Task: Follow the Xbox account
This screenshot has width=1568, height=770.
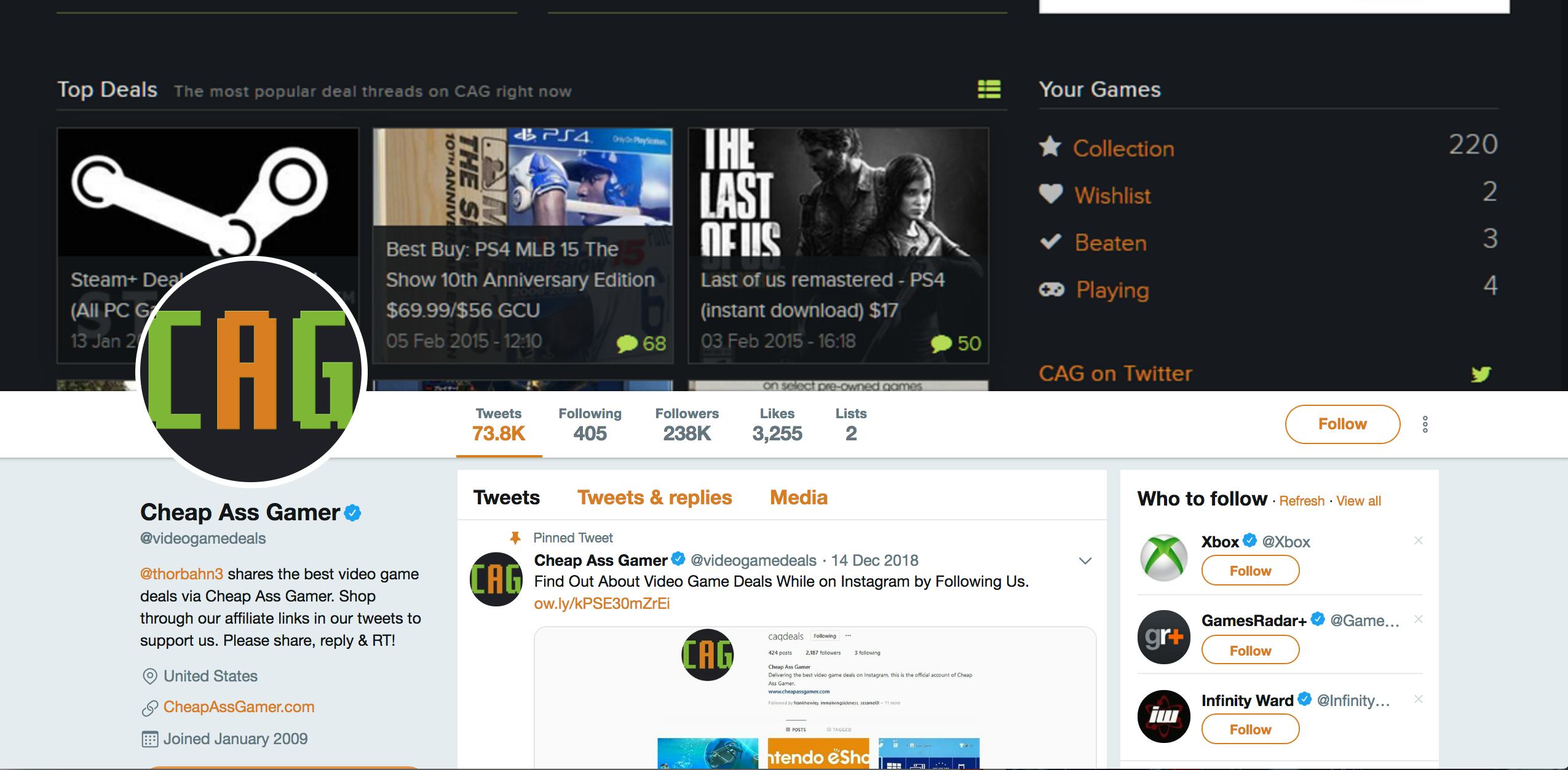Action: point(1250,571)
